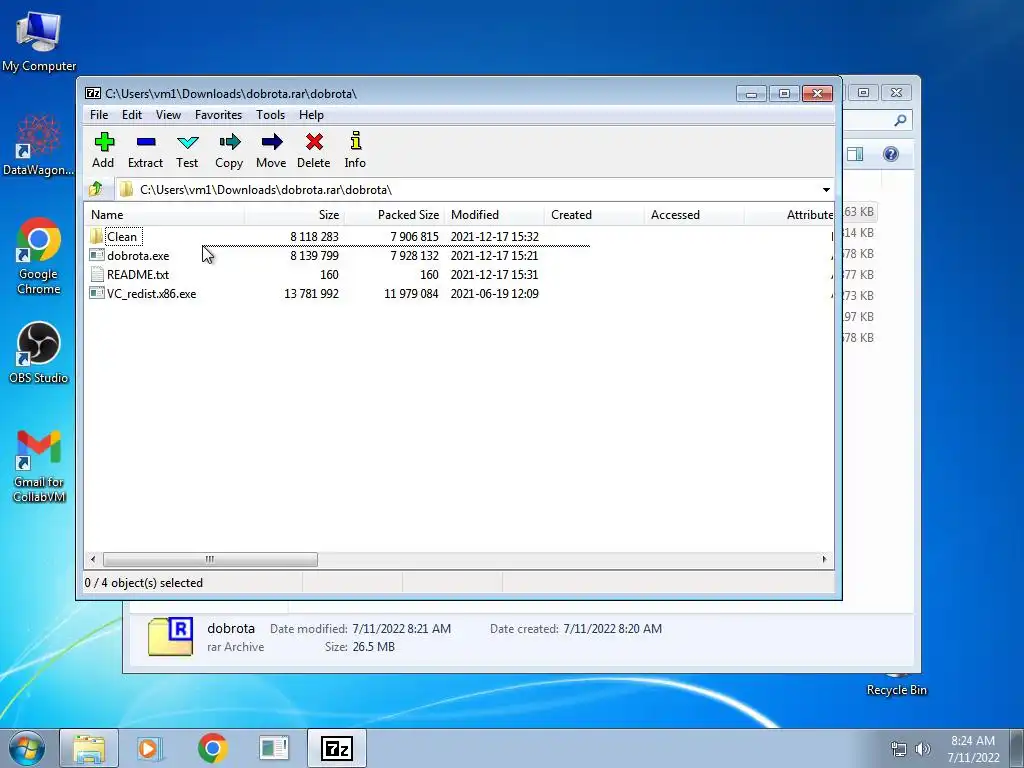Click the 13 781 992 size cell
The image size is (1024, 768).
(x=312, y=294)
